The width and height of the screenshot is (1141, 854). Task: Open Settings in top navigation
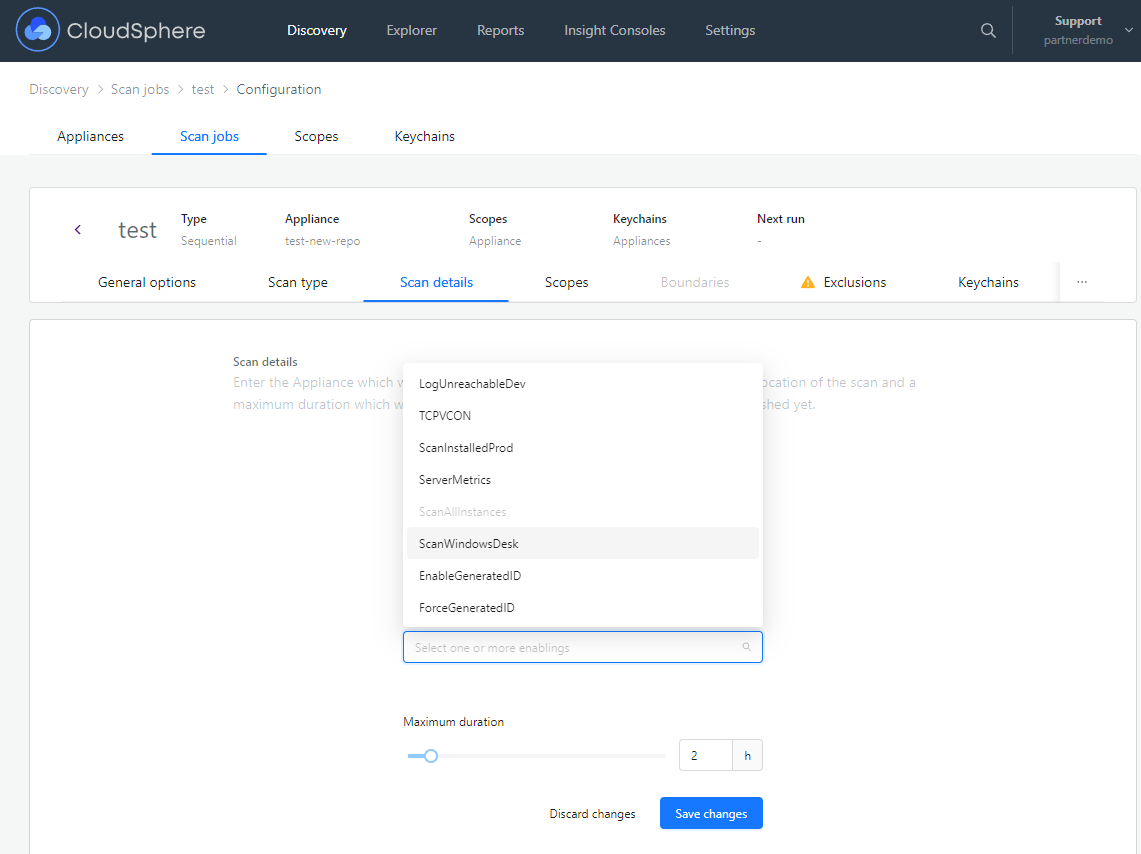click(x=730, y=31)
